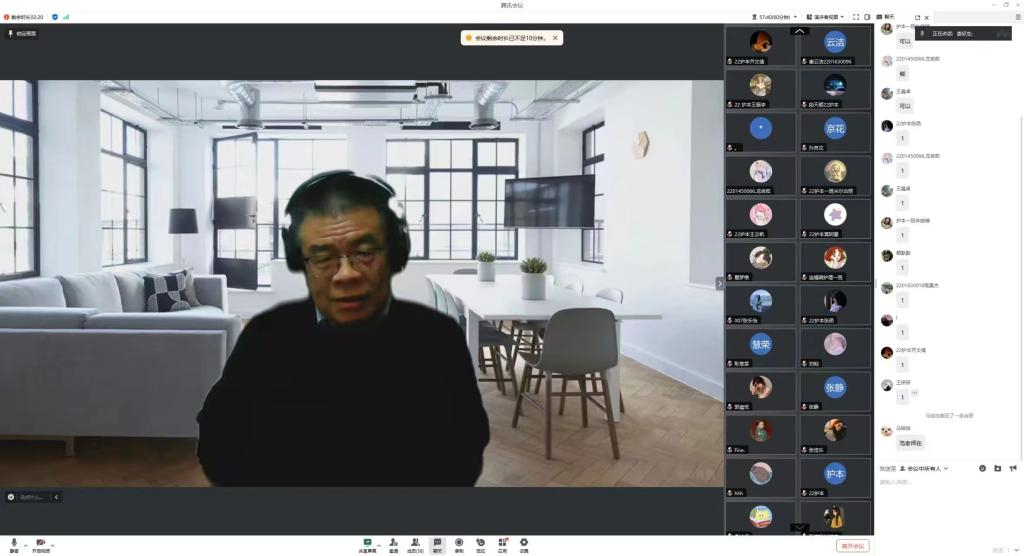Mute the microphone in bottom toolbar
The image size is (1024, 556).
(14, 543)
